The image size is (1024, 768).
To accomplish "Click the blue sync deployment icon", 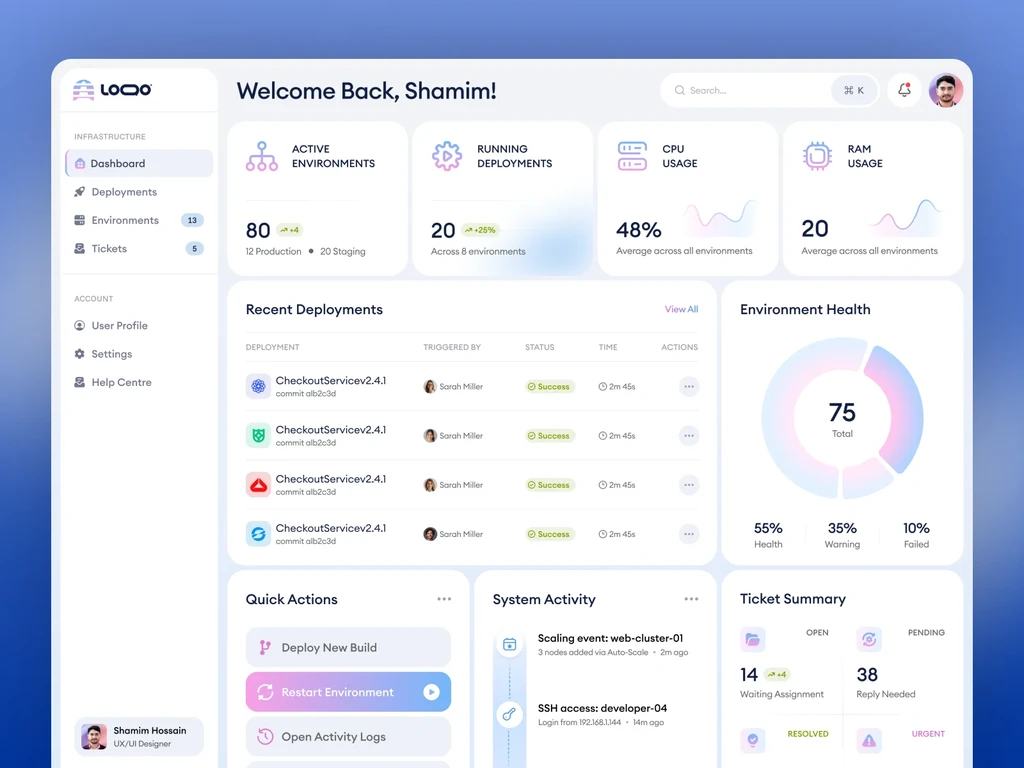I will click(x=258, y=534).
